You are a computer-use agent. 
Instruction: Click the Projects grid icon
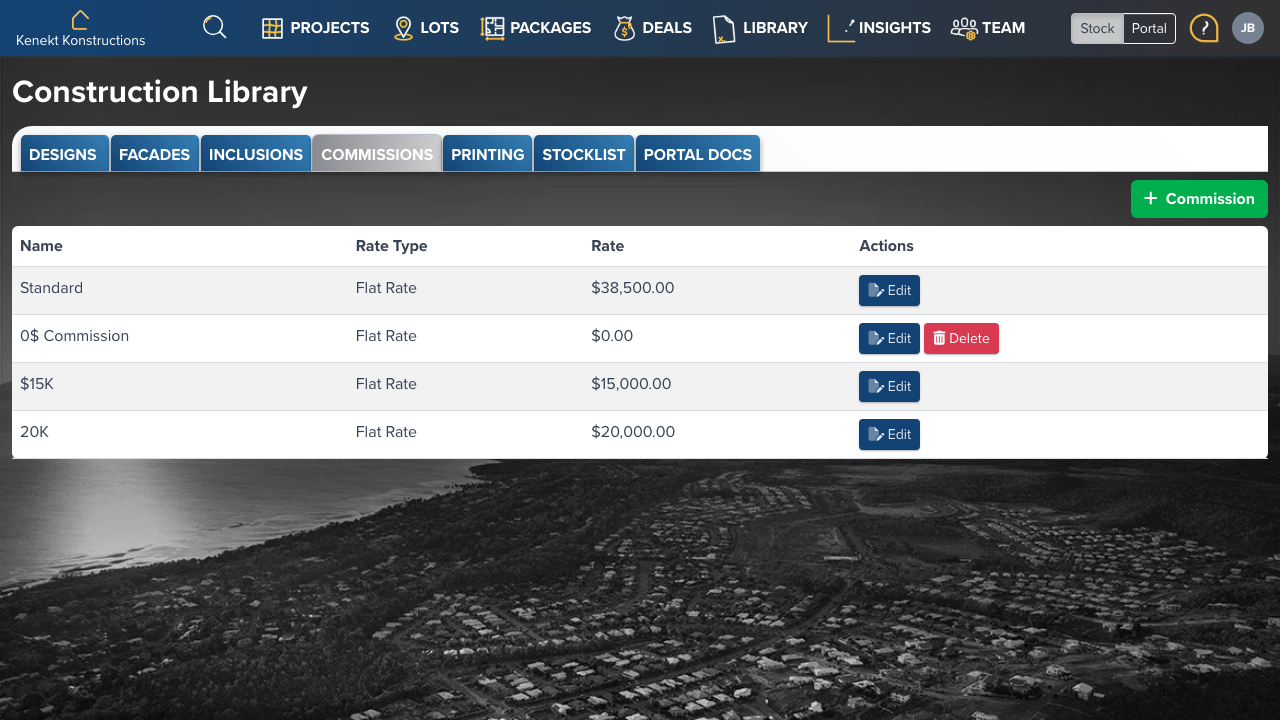coord(272,28)
